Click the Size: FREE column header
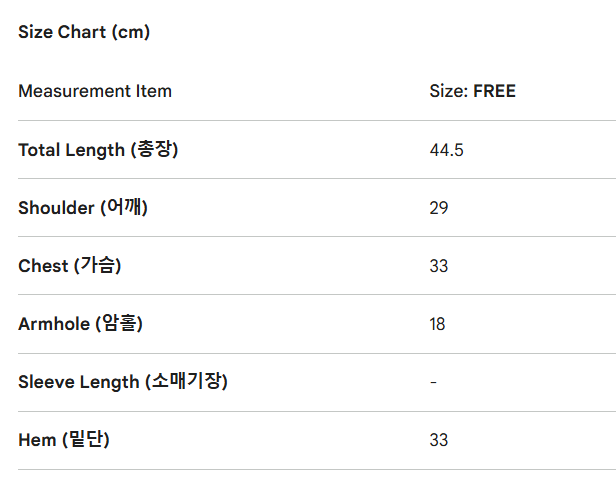 point(472,91)
